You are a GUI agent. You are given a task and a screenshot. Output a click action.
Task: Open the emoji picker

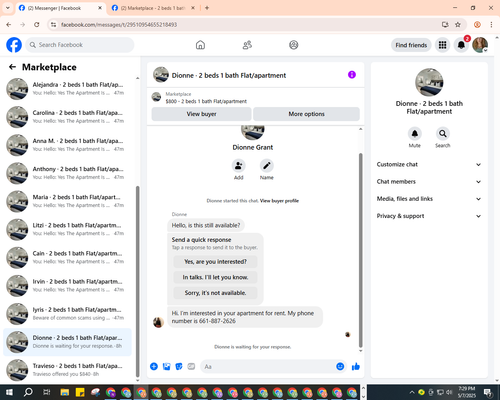pyautogui.click(x=340, y=367)
